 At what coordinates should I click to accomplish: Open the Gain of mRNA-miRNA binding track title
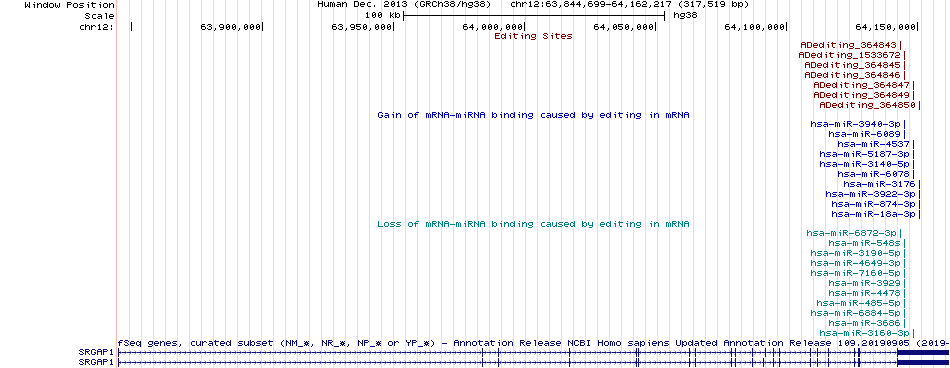533,115
